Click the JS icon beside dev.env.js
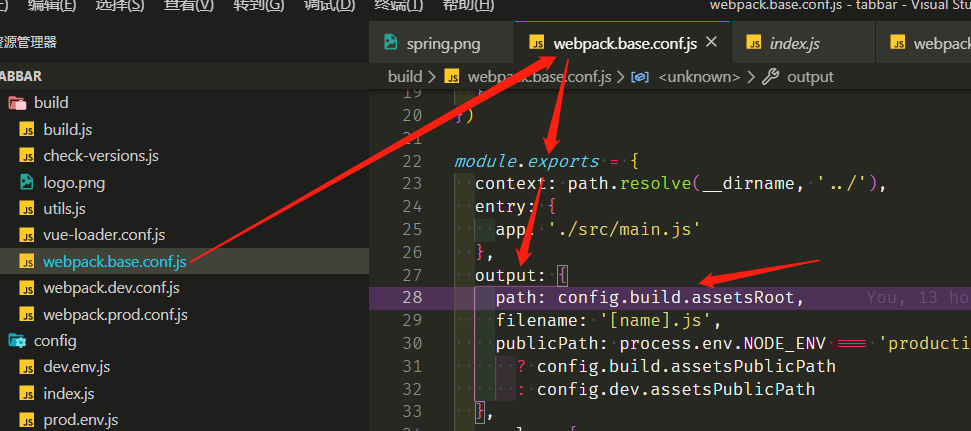Image resolution: width=971 pixels, height=431 pixels. coord(27,367)
